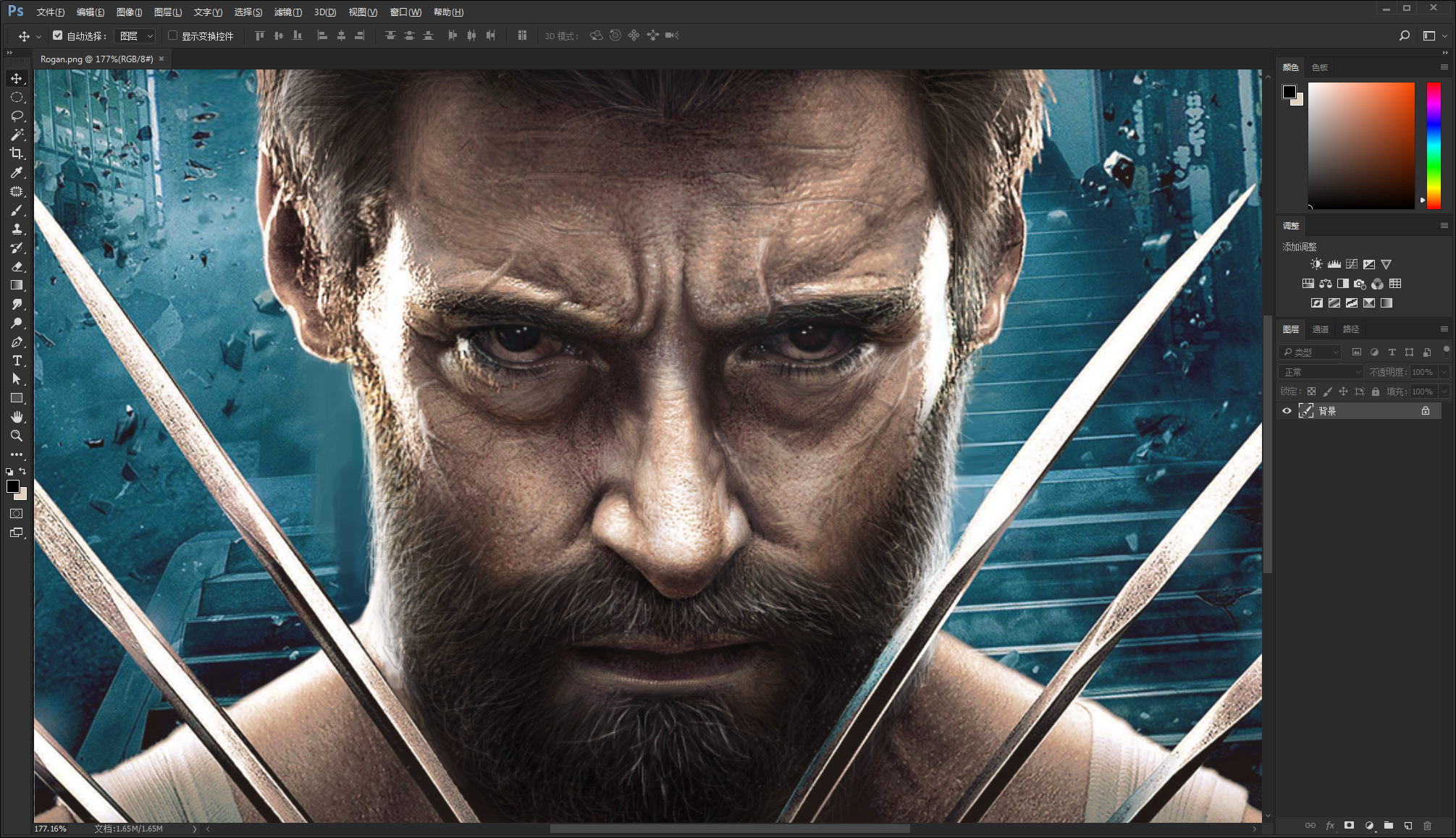This screenshot has height=838, width=1456.
Task: Select the Pen tool
Action: click(x=17, y=342)
